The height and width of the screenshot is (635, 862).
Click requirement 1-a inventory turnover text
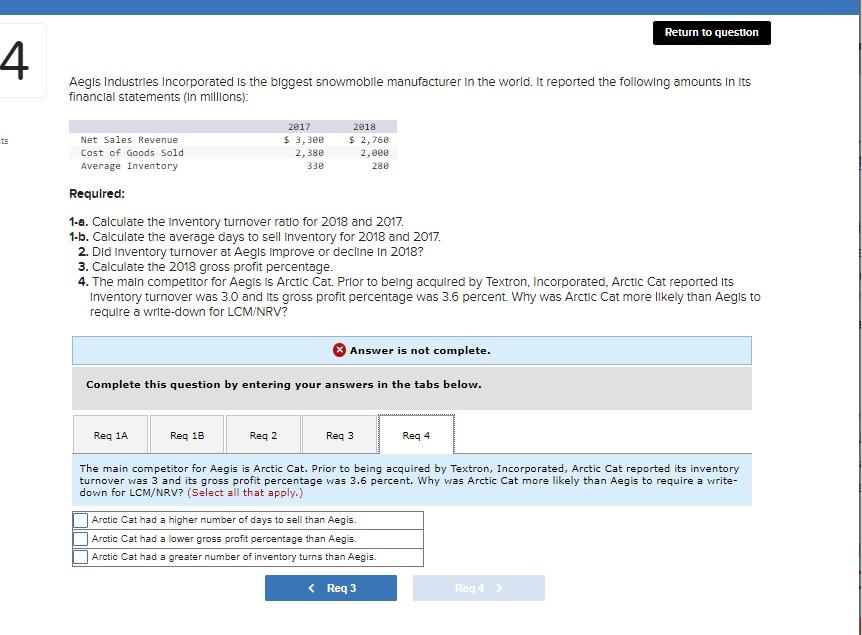coord(236,222)
